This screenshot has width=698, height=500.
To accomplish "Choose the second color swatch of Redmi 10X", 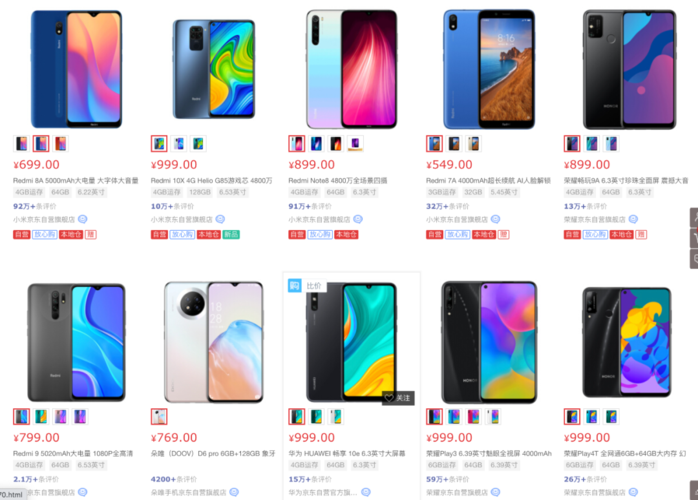I will pyautogui.click(x=179, y=144).
